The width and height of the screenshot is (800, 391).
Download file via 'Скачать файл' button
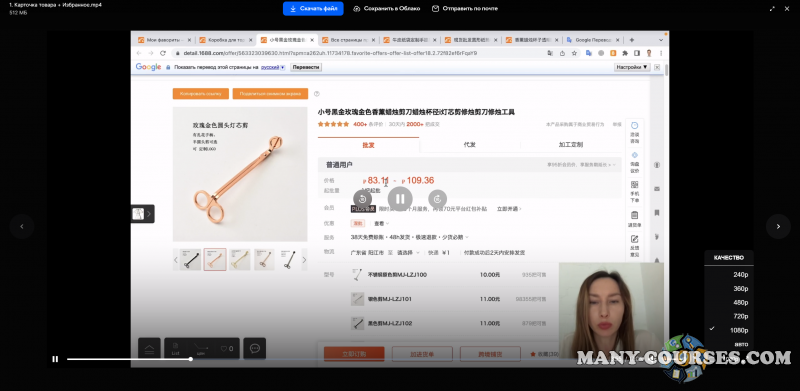pos(313,9)
